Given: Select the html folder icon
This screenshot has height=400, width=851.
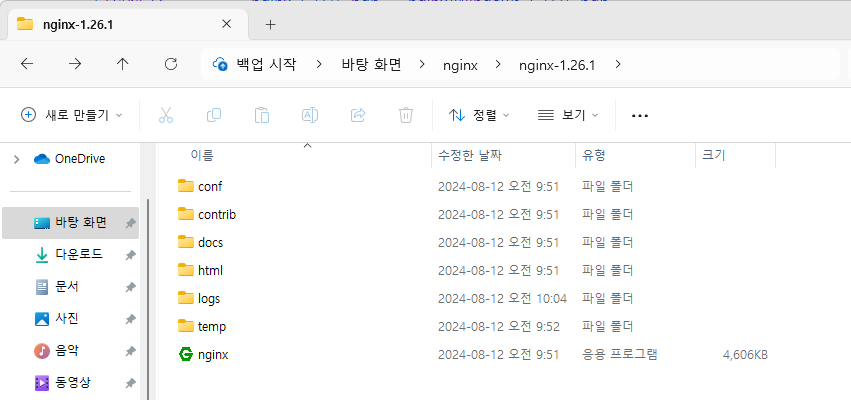Looking at the screenshot, I should [x=186, y=270].
